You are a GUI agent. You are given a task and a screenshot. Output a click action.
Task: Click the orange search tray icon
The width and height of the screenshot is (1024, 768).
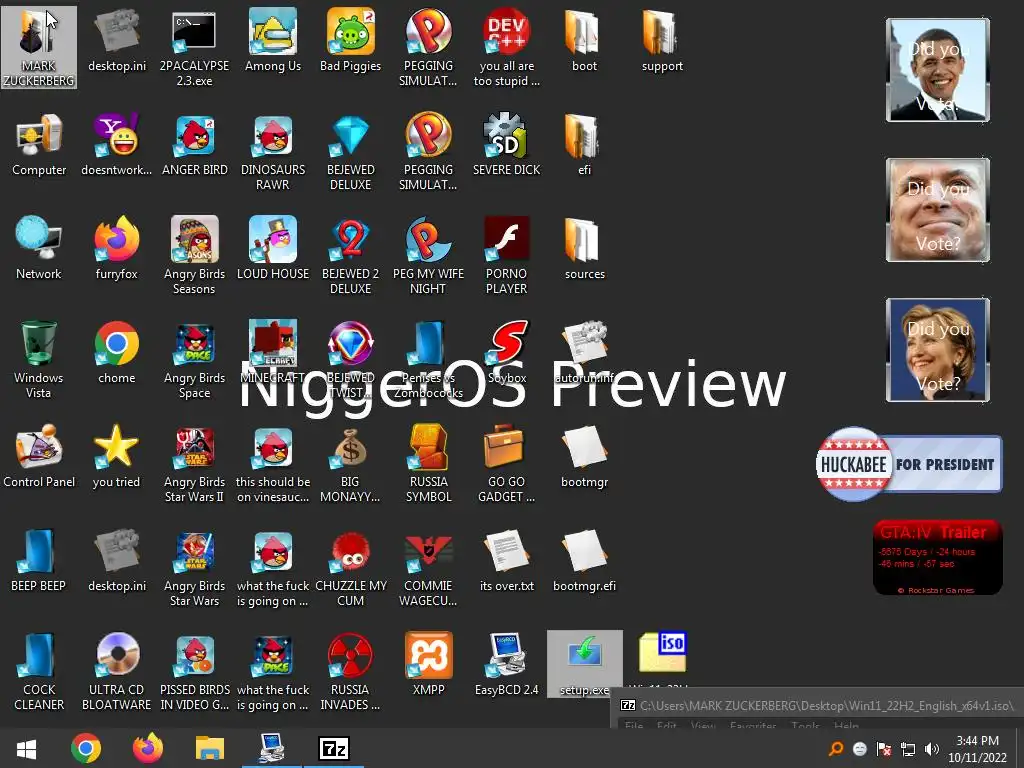coord(836,749)
